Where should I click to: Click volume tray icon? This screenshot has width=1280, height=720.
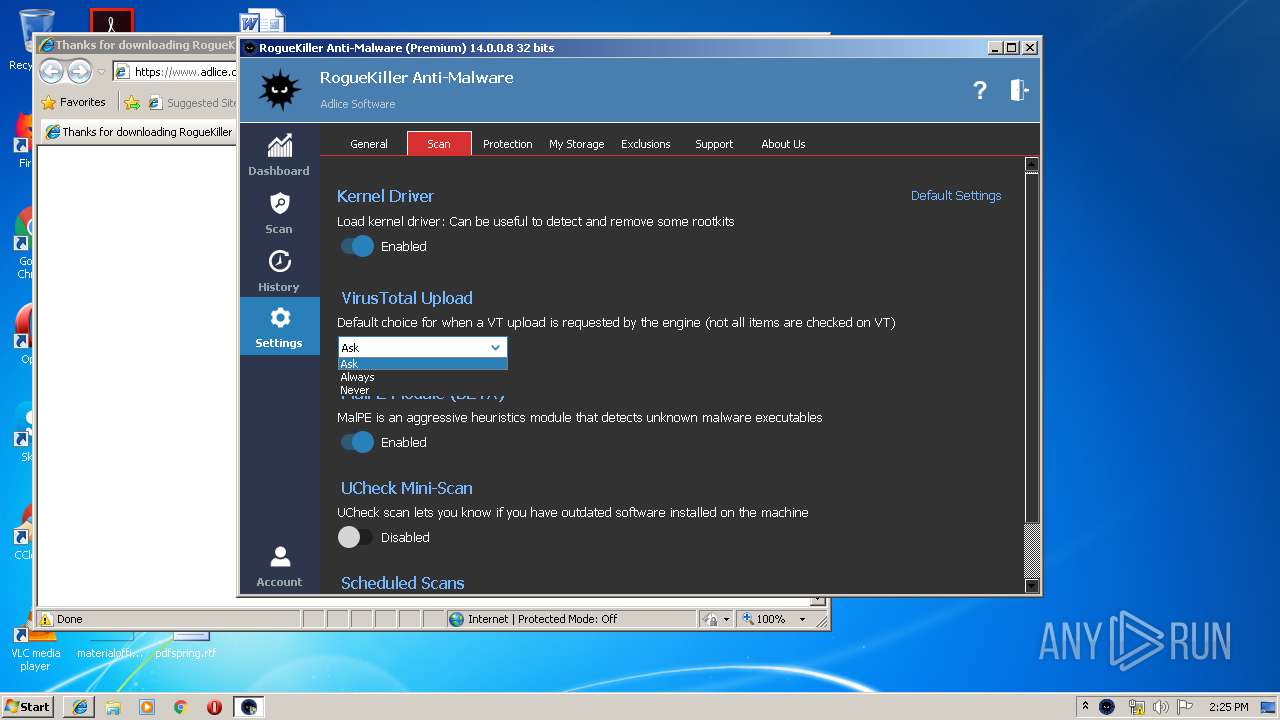(x=1160, y=707)
